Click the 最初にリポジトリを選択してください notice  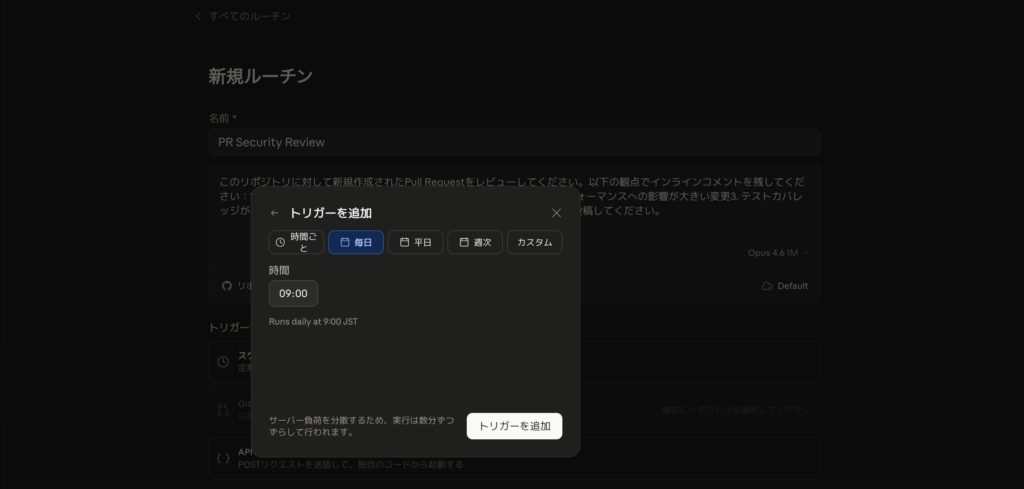[736, 410]
